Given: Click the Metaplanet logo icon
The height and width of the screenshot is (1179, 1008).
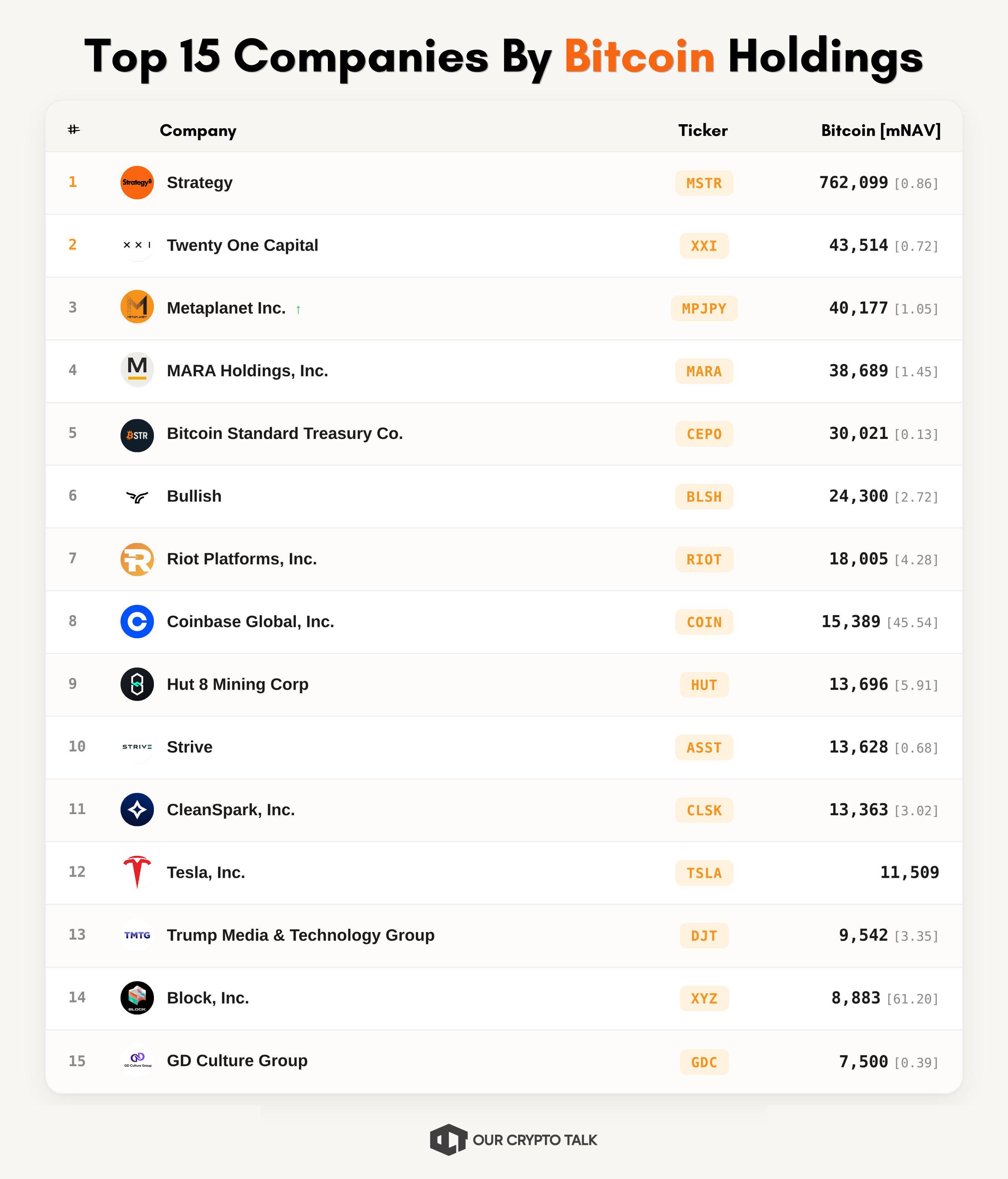Looking at the screenshot, I should tap(137, 307).
